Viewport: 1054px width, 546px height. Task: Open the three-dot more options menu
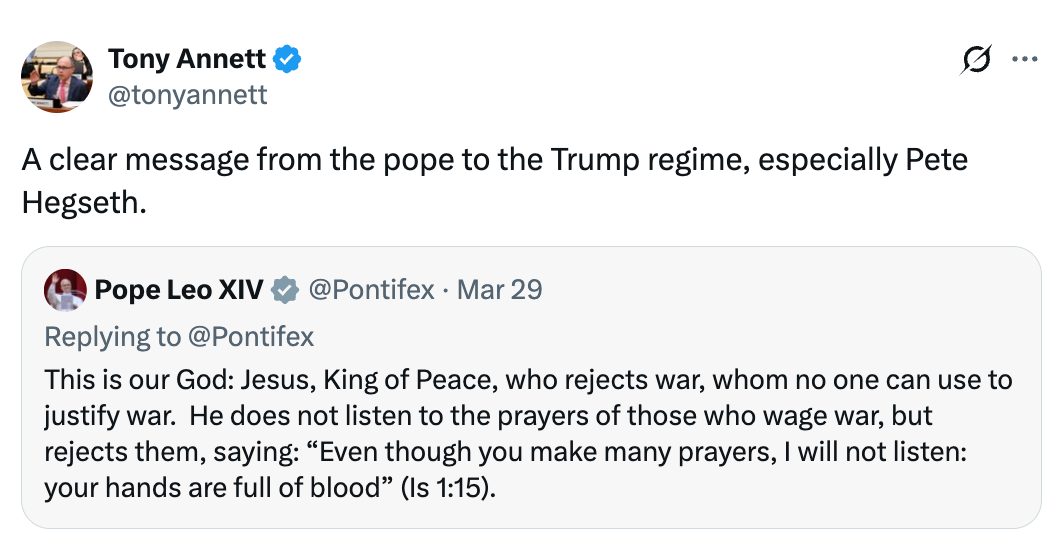(x=1025, y=60)
